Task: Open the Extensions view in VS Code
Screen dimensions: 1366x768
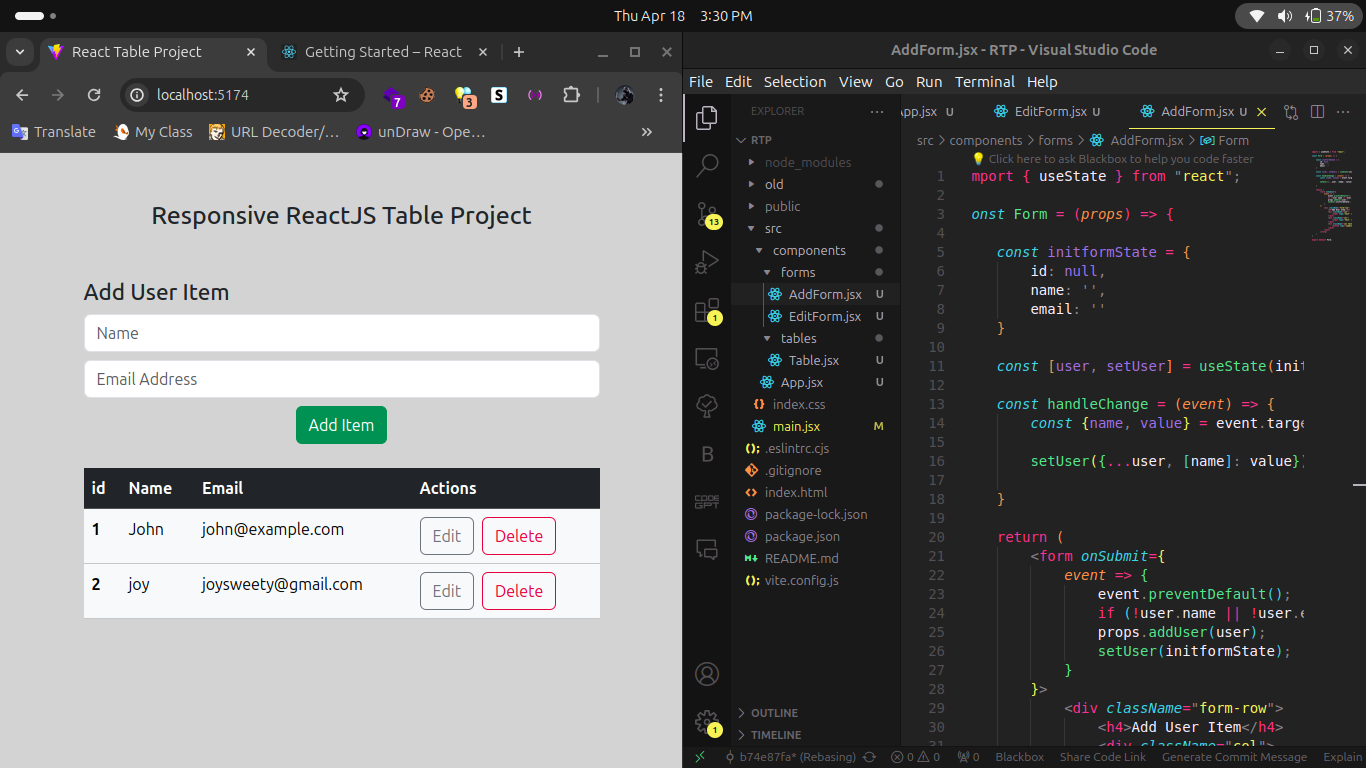Action: point(707,310)
